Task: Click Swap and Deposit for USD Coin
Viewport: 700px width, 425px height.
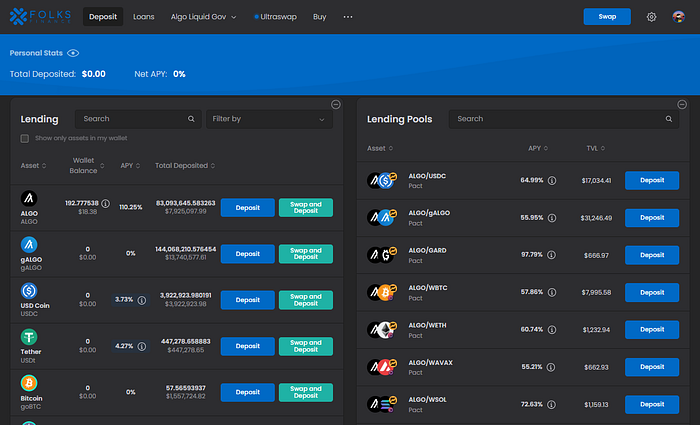Action: (306, 300)
